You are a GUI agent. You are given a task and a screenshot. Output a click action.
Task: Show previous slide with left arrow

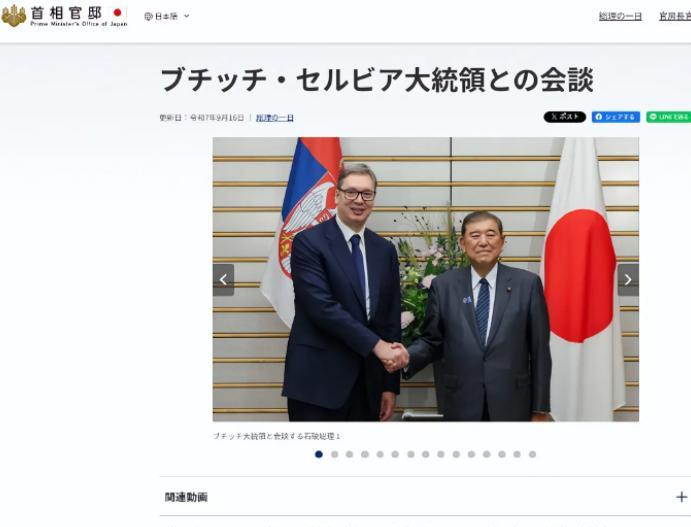click(x=223, y=280)
